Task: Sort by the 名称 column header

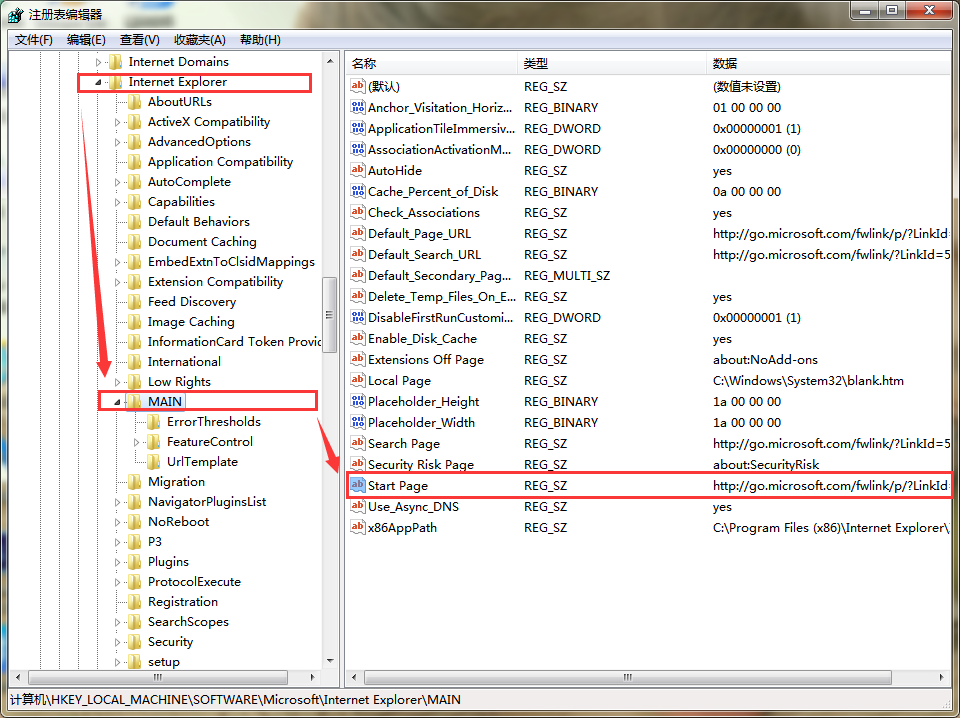Action: coord(430,63)
